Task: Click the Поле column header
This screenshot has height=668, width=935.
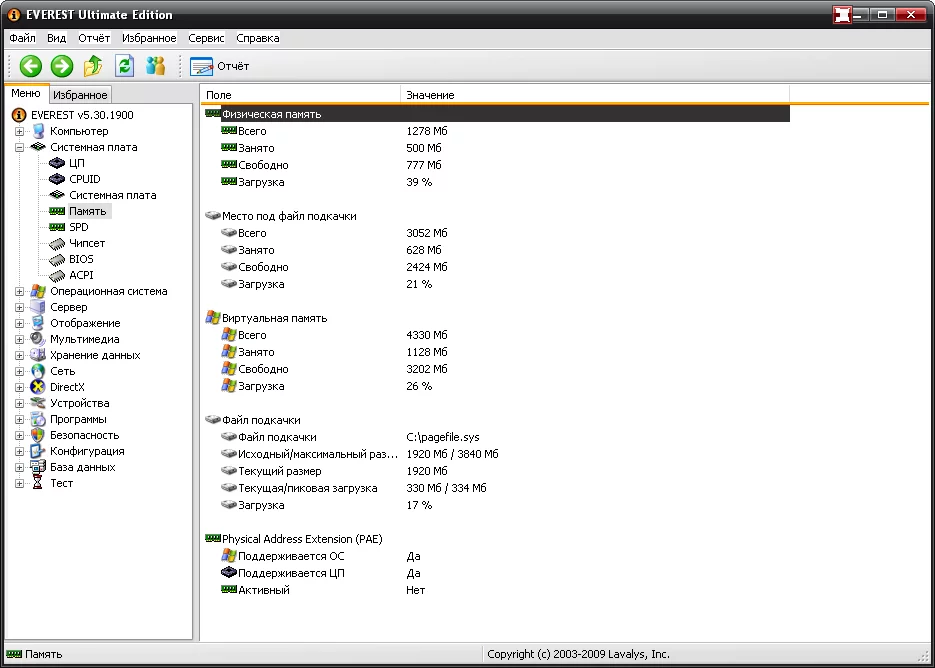Action: pos(301,95)
